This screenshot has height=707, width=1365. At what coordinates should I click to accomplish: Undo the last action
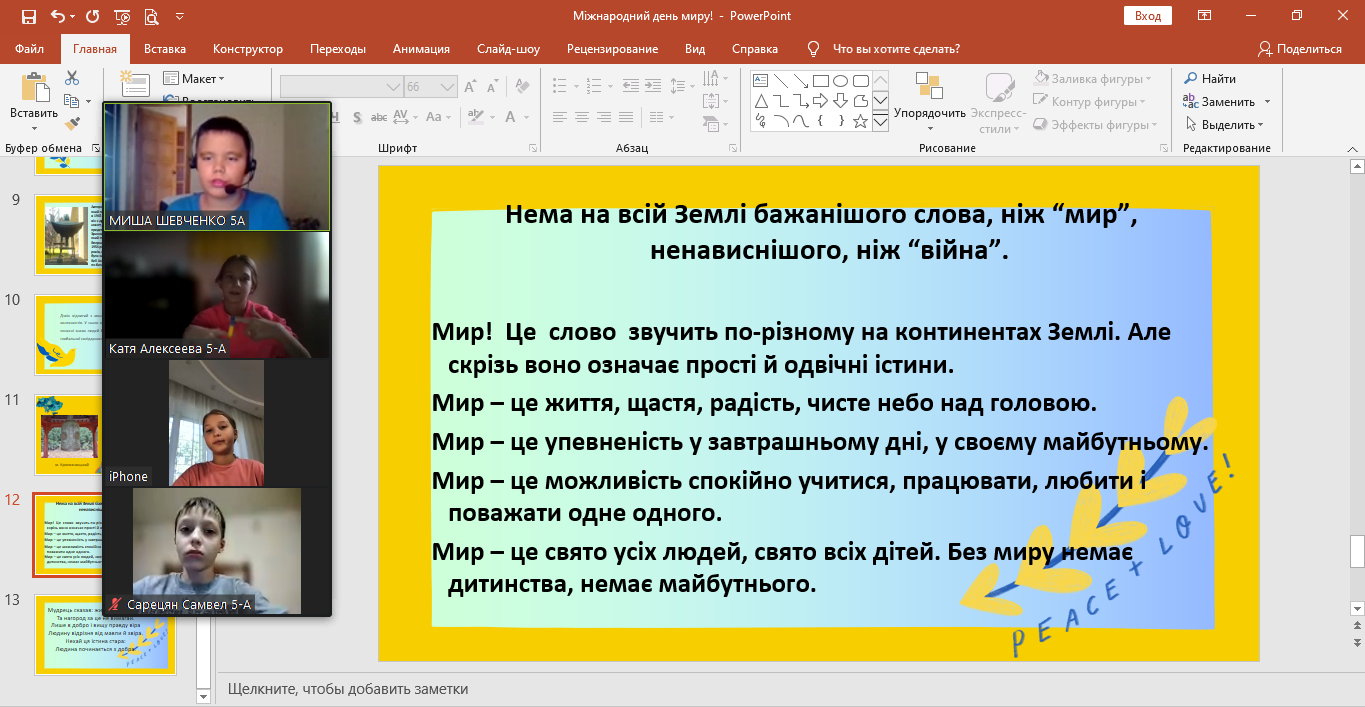[57, 16]
